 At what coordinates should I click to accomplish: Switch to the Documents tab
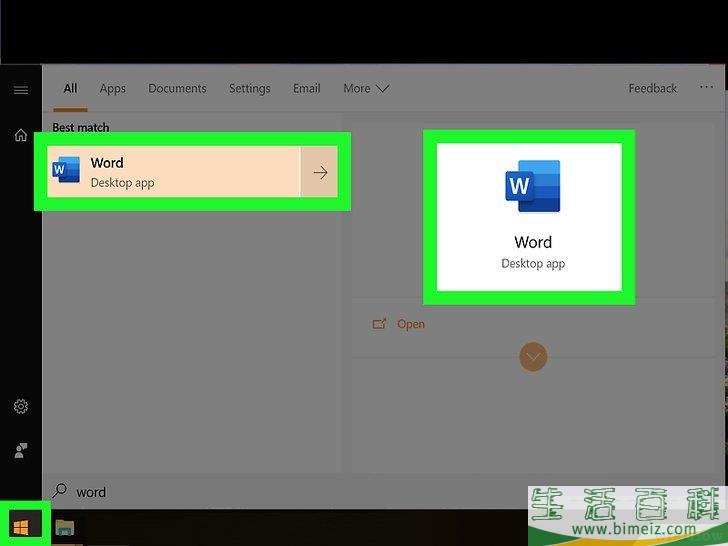tap(177, 88)
